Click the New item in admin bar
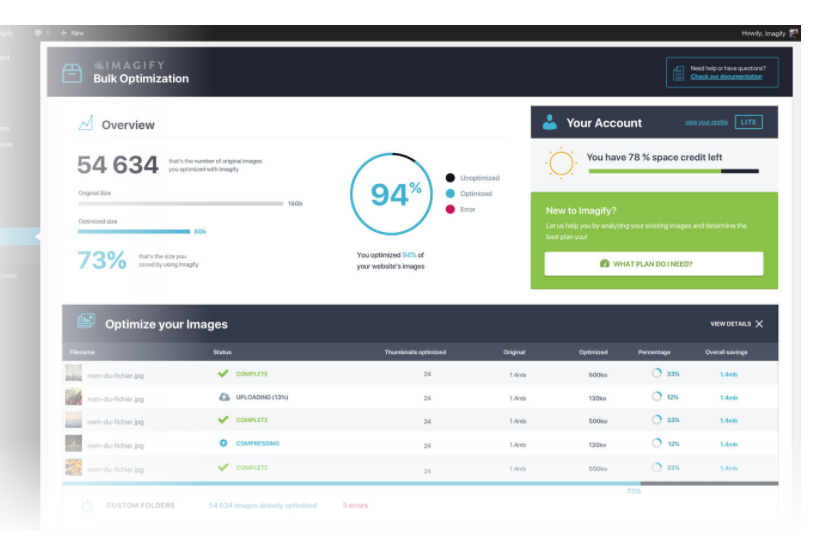This screenshot has height=544, width=821. click(x=72, y=33)
